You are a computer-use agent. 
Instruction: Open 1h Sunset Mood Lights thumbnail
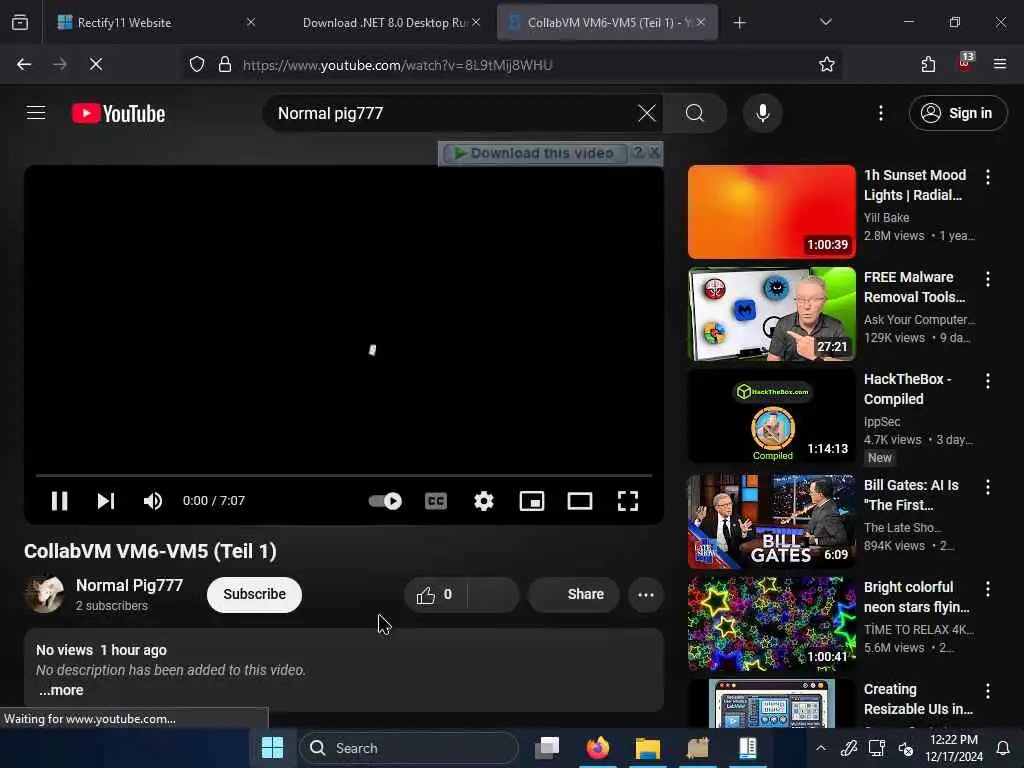tap(771, 212)
